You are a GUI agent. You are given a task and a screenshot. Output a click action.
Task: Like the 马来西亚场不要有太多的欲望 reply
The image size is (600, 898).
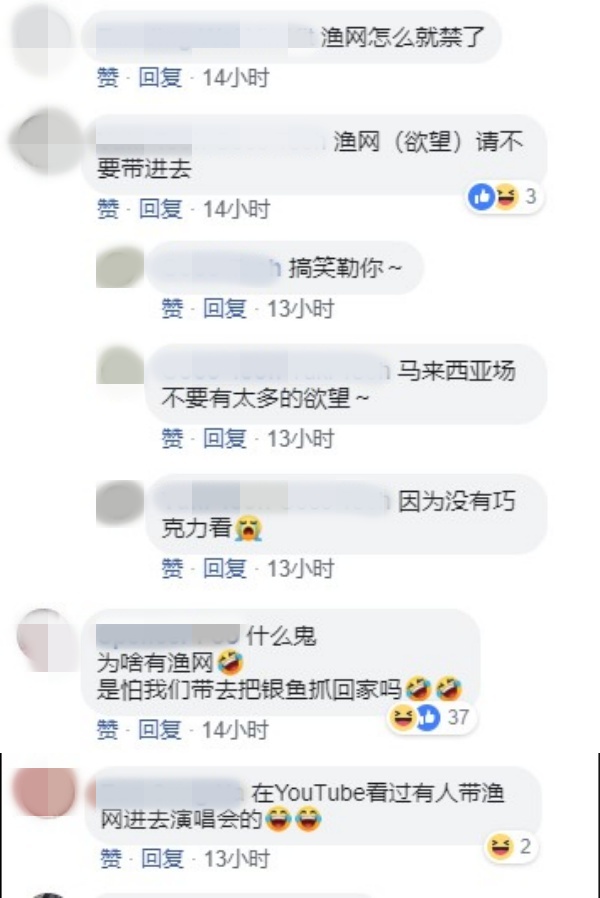[172, 439]
